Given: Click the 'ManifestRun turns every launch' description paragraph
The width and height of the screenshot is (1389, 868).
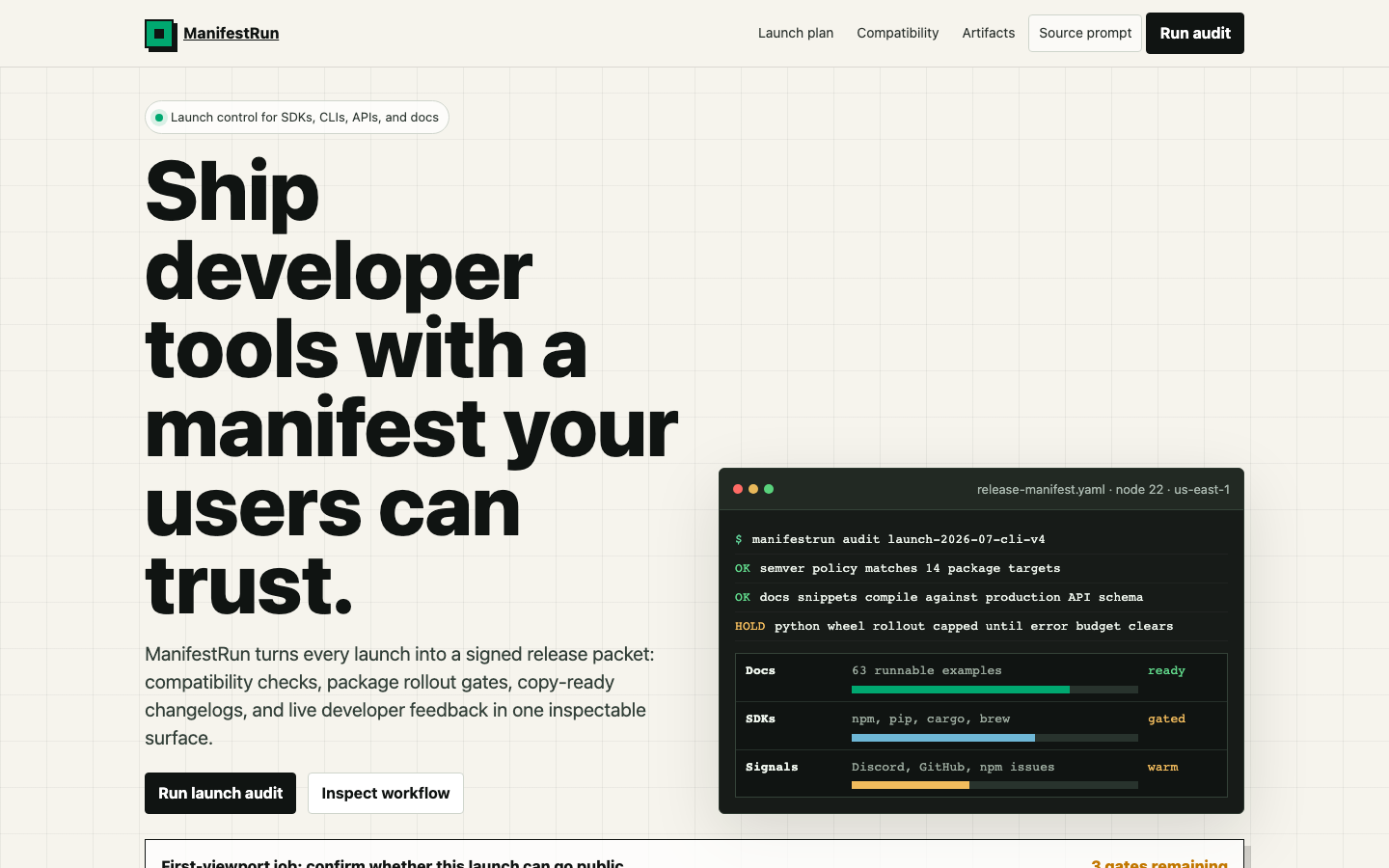Looking at the screenshot, I should (399, 695).
